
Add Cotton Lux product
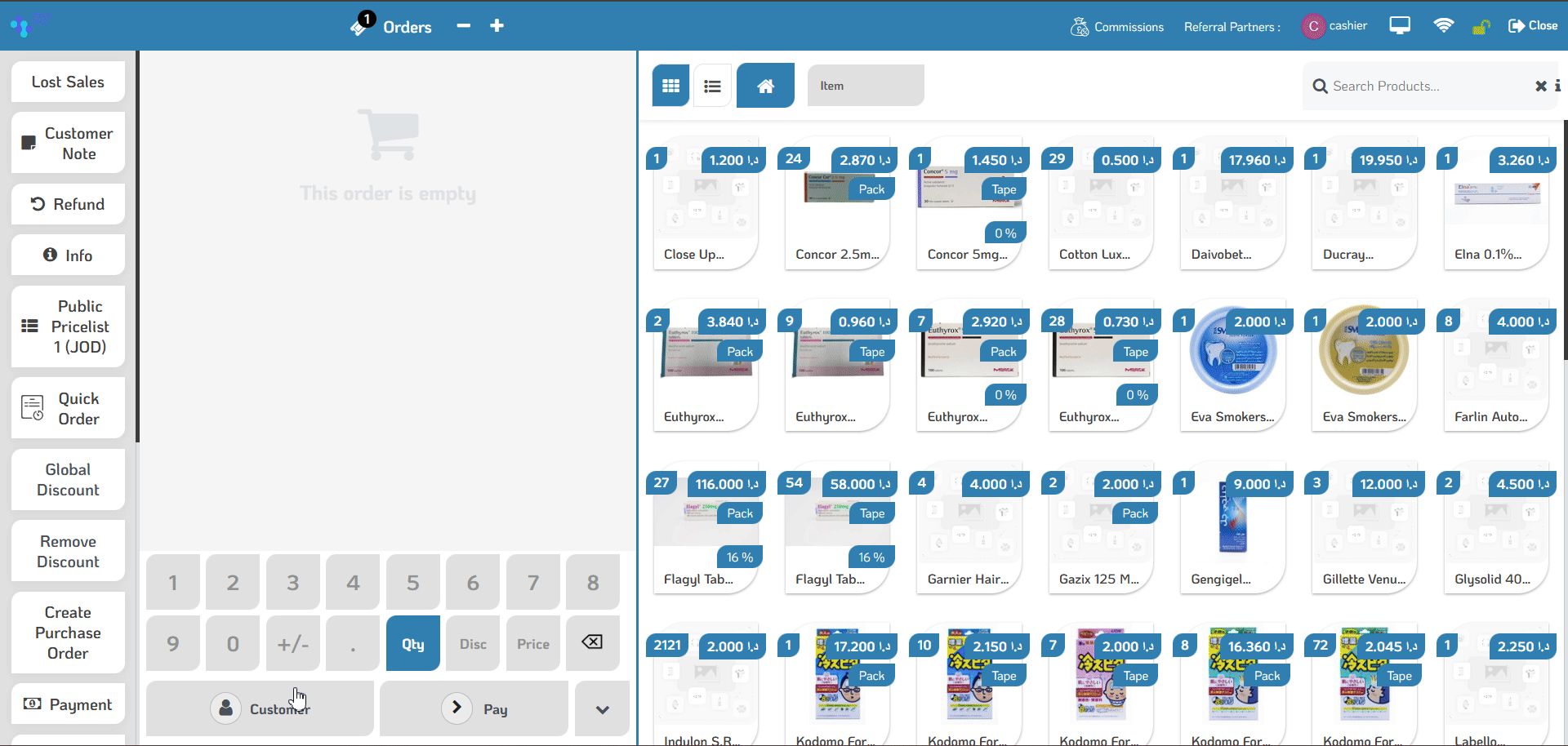pos(1101,204)
